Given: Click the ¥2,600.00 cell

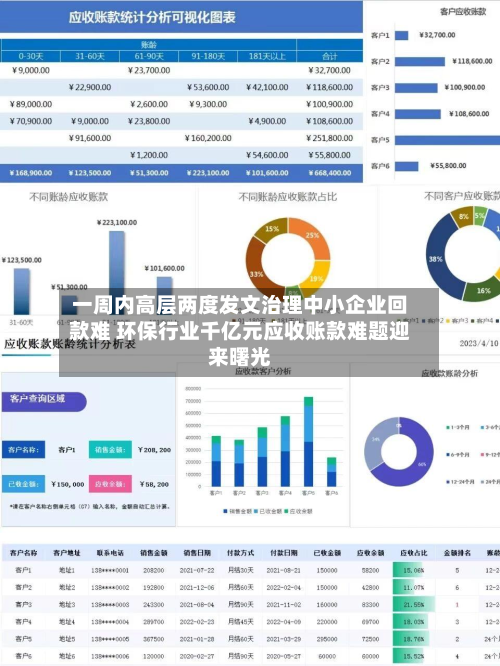Looking at the screenshot, I should coord(149,104).
